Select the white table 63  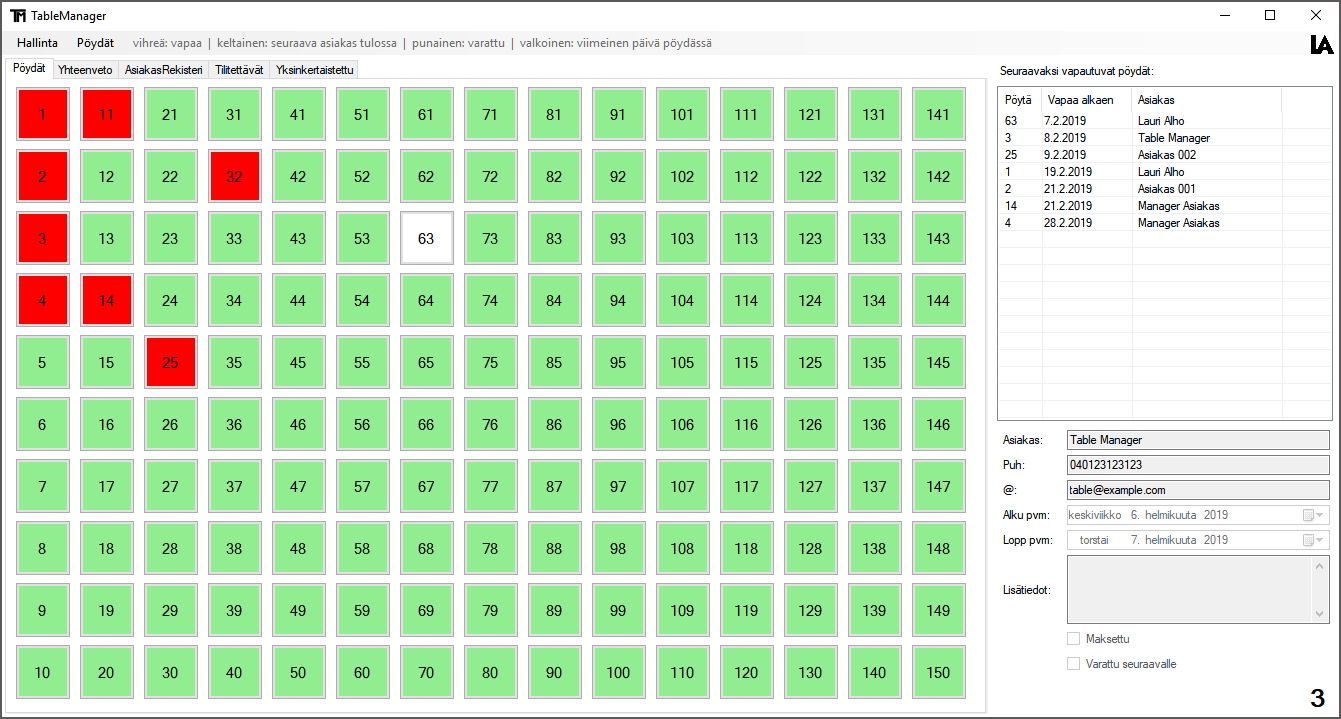(426, 238)
